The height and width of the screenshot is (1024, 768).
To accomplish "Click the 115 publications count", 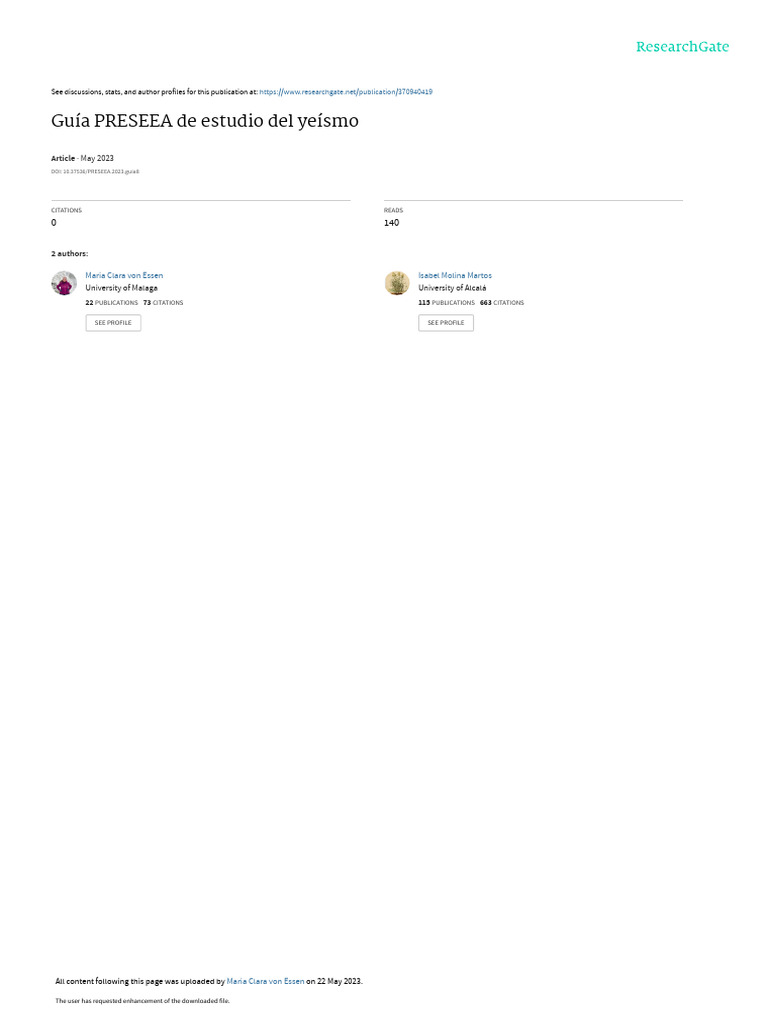I will 447,303.
